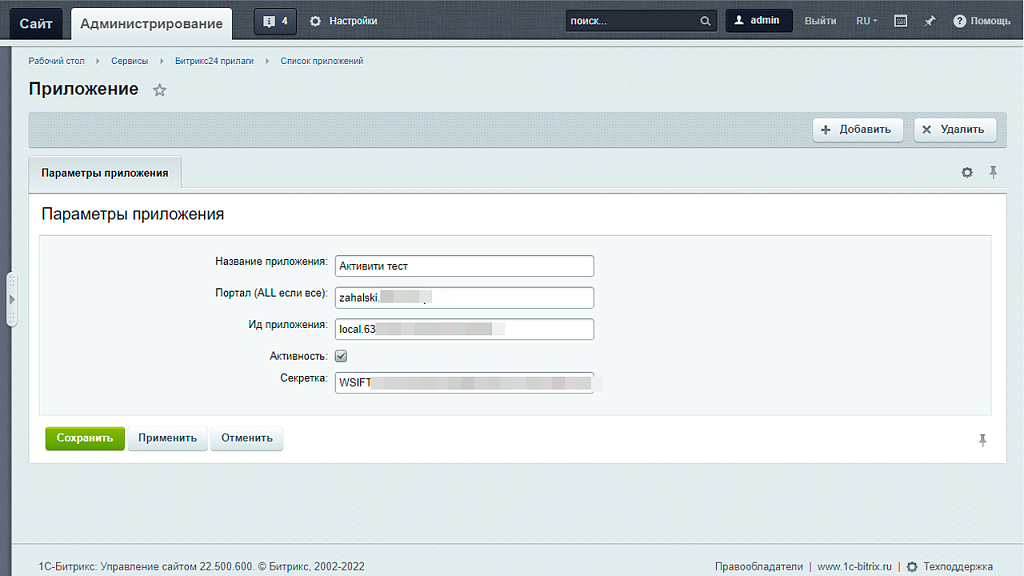Go to Список приложений breadcrumb link
This screenshot has width=1024, height=576.
click(321, 61)
